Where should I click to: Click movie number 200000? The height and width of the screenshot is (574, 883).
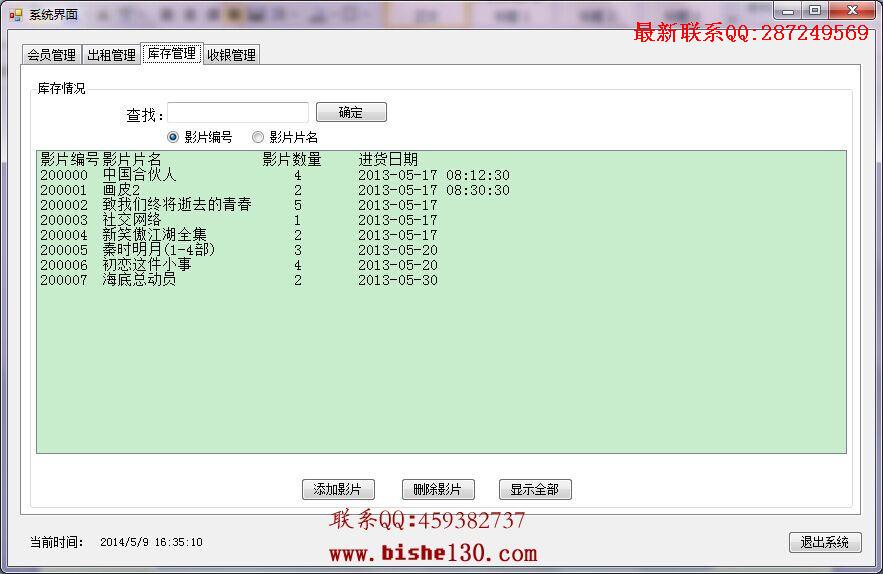pos(64,175)
